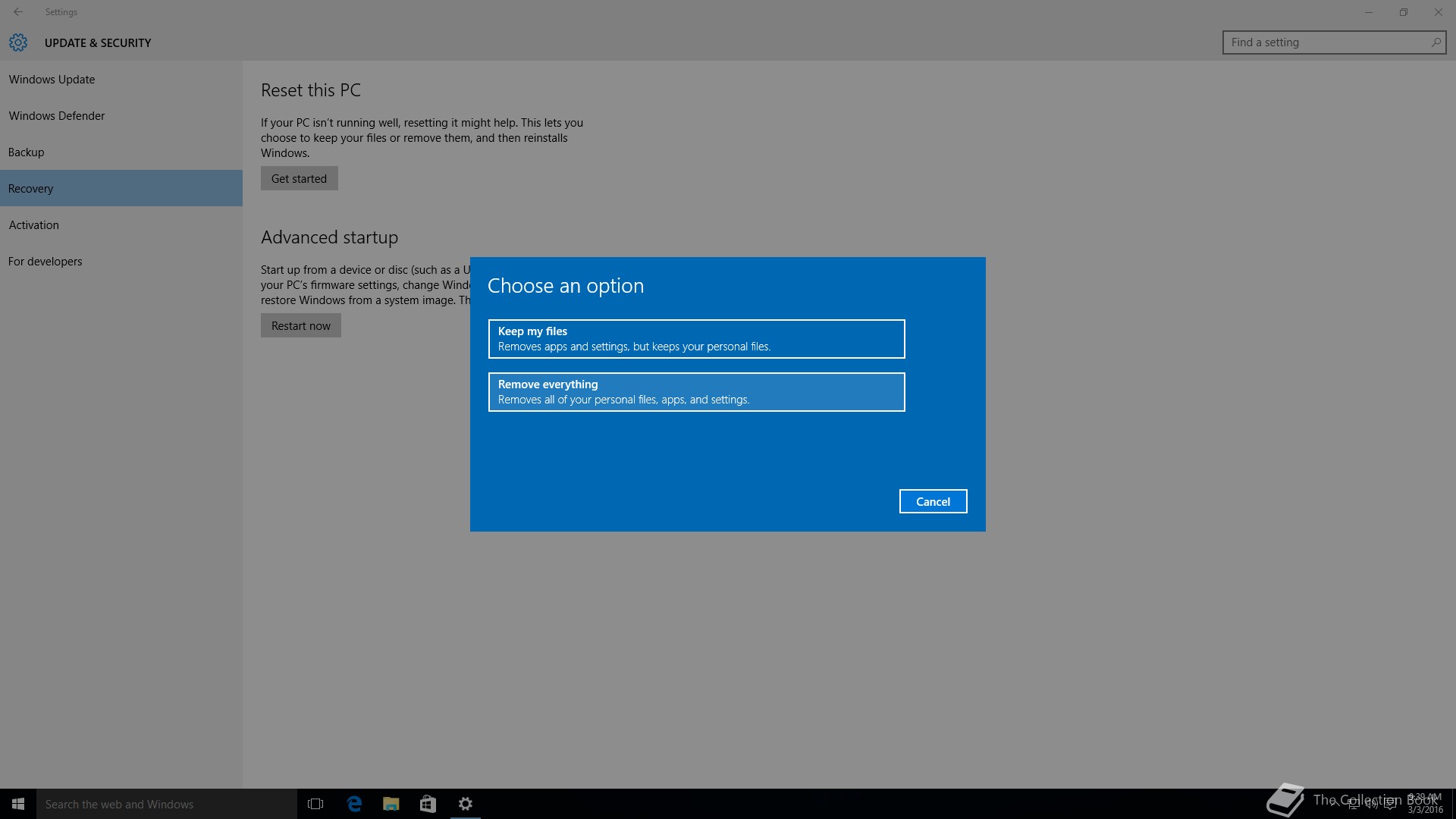Click the Settings back arrow

[18, 12]
